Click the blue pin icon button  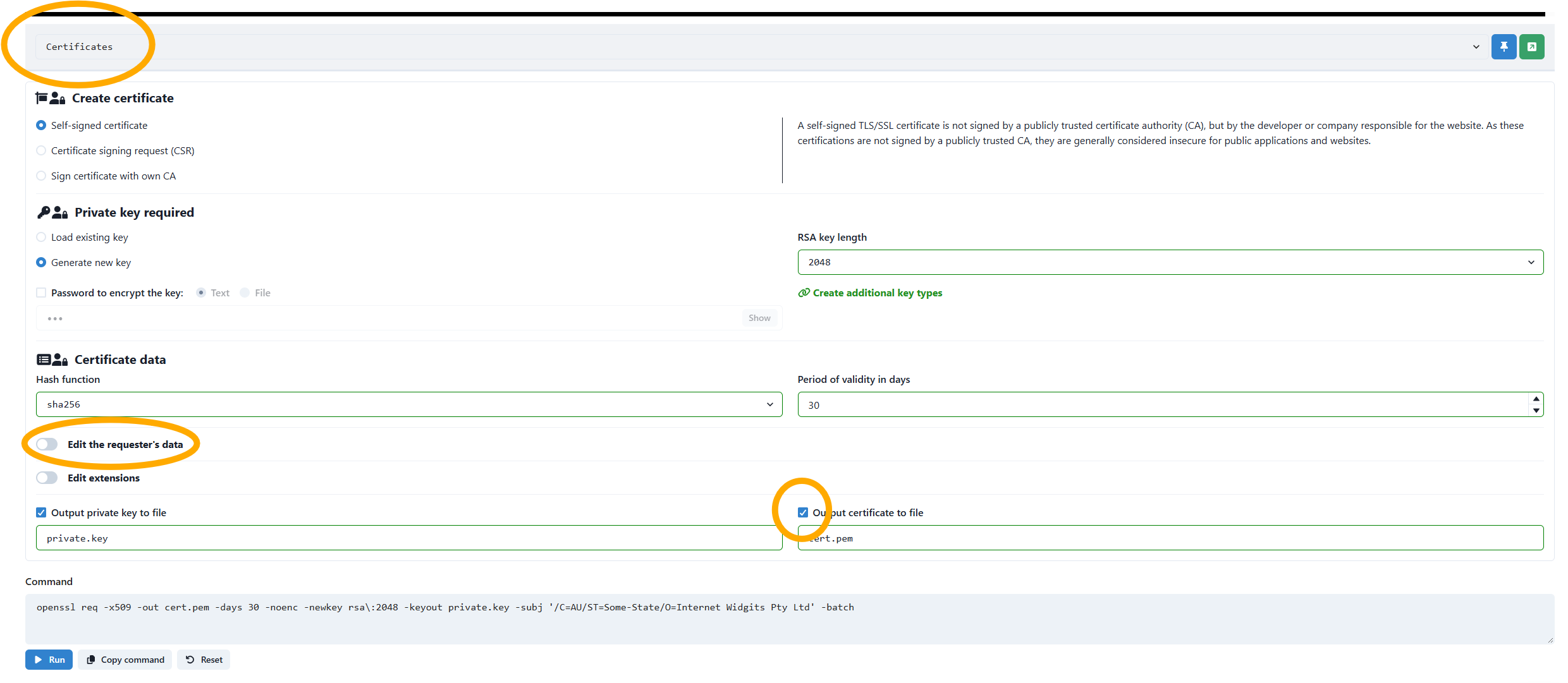pos(1504,47)
